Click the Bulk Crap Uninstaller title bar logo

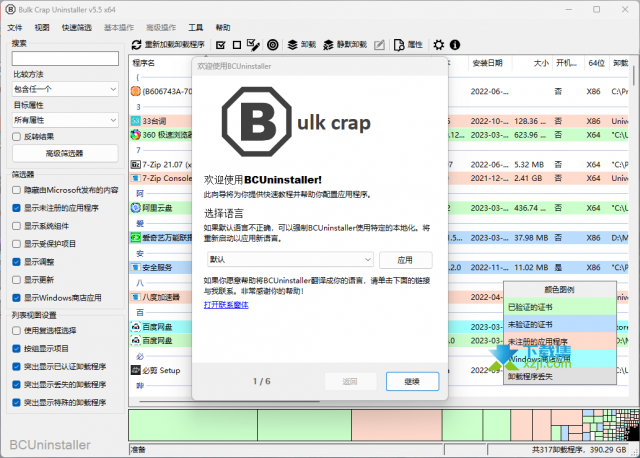point(10,9)
